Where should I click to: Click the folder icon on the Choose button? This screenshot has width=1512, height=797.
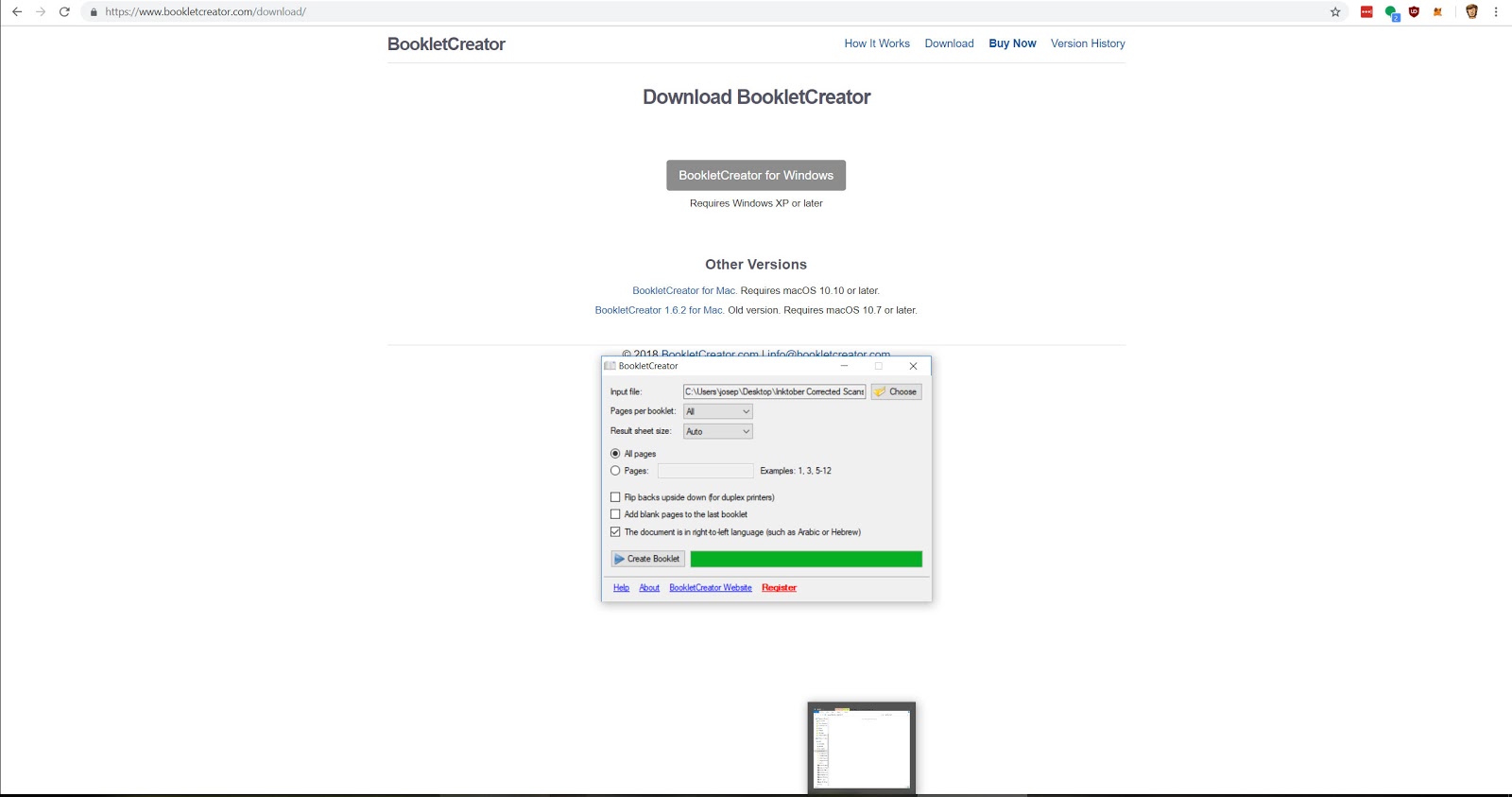pyautogui.click(x=880, y=391)
